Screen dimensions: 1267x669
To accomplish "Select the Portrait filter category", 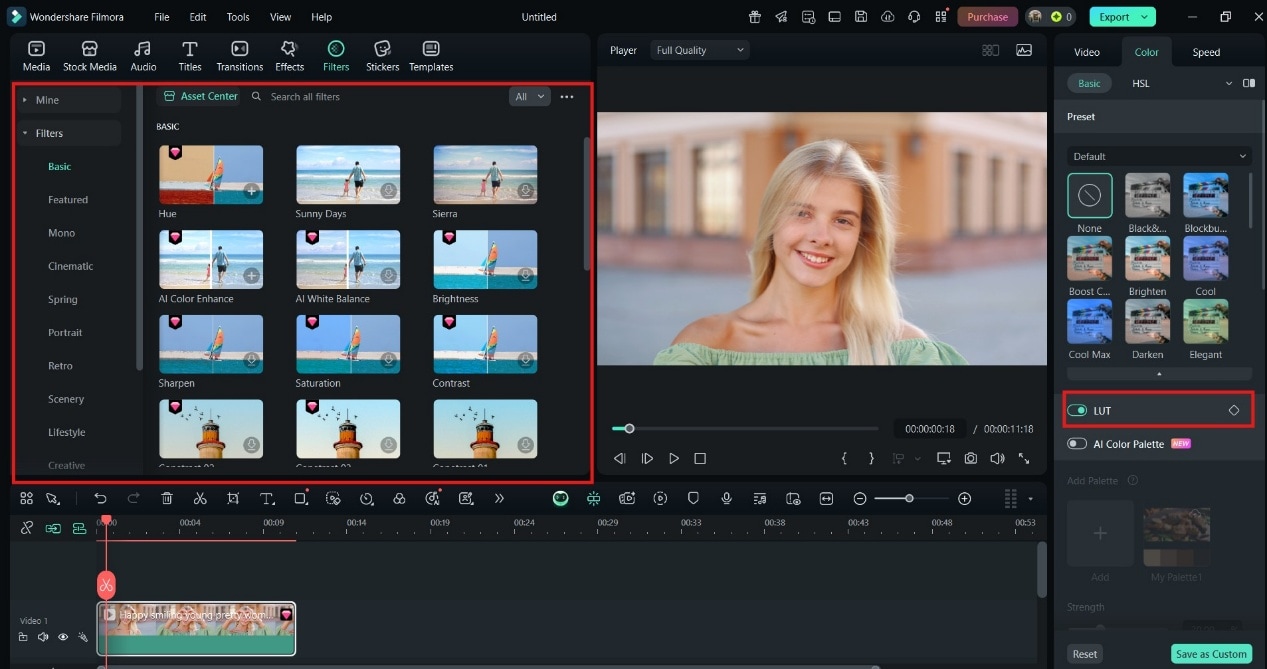I will tap(65, 332).
